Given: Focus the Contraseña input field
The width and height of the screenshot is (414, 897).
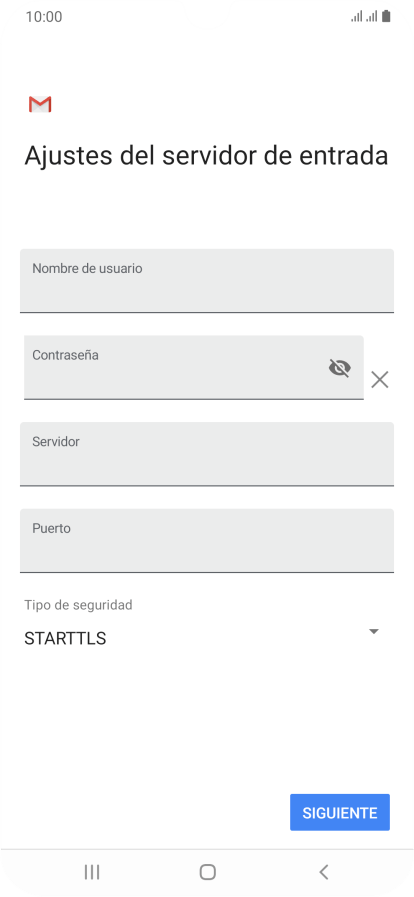Looking at the screenshot, I should click(194, 367).
